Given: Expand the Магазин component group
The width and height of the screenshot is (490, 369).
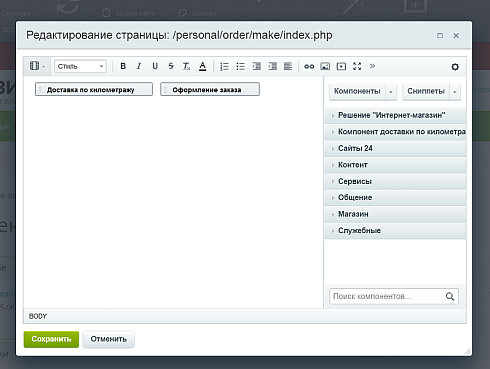Looking at the screenshot, I should pos(395,214).
